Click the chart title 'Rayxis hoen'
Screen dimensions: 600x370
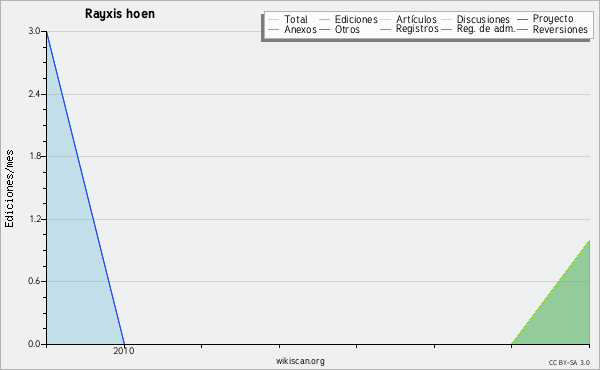[x=120, y=14]
